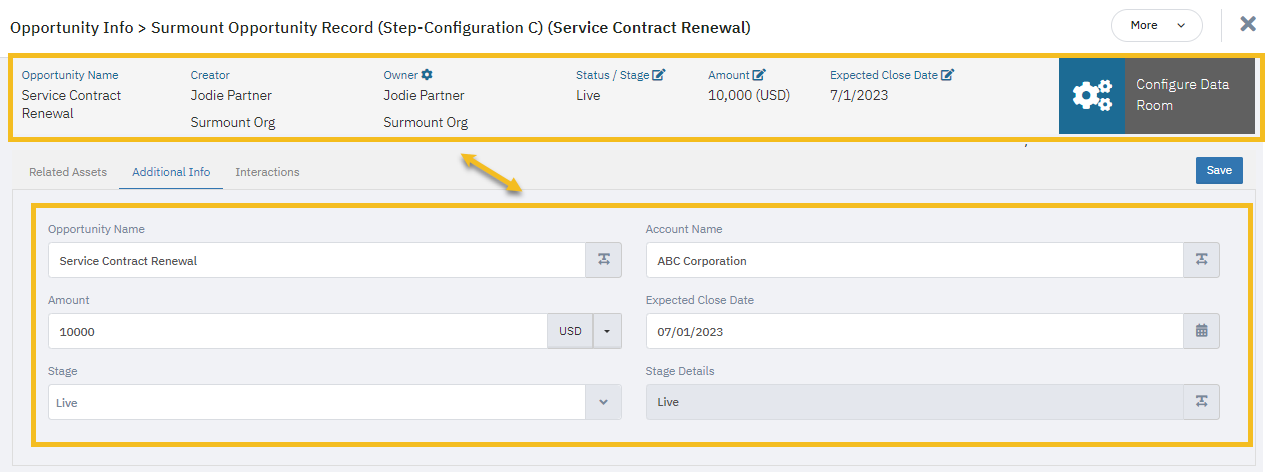This screenshot has width=1265, height=472.
Task: Click the disabled Stage Details field
Action: click(x=915, y=402)
